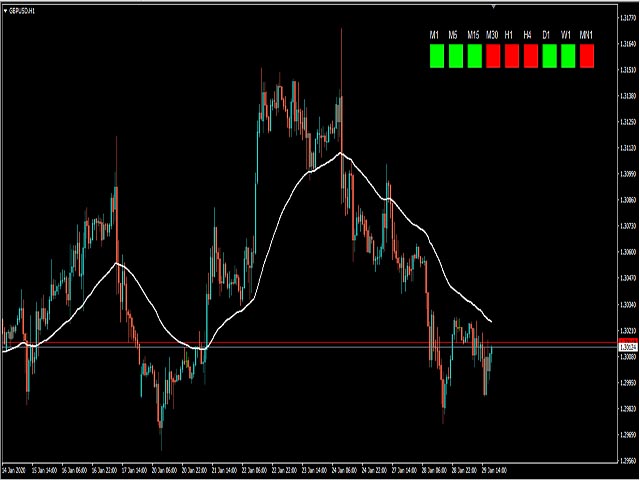Image resolution: width=640 pixels, height=480 pixels.
Task: Select the MN1 label text
Action: pyautogui.click(x=586, y=35)
